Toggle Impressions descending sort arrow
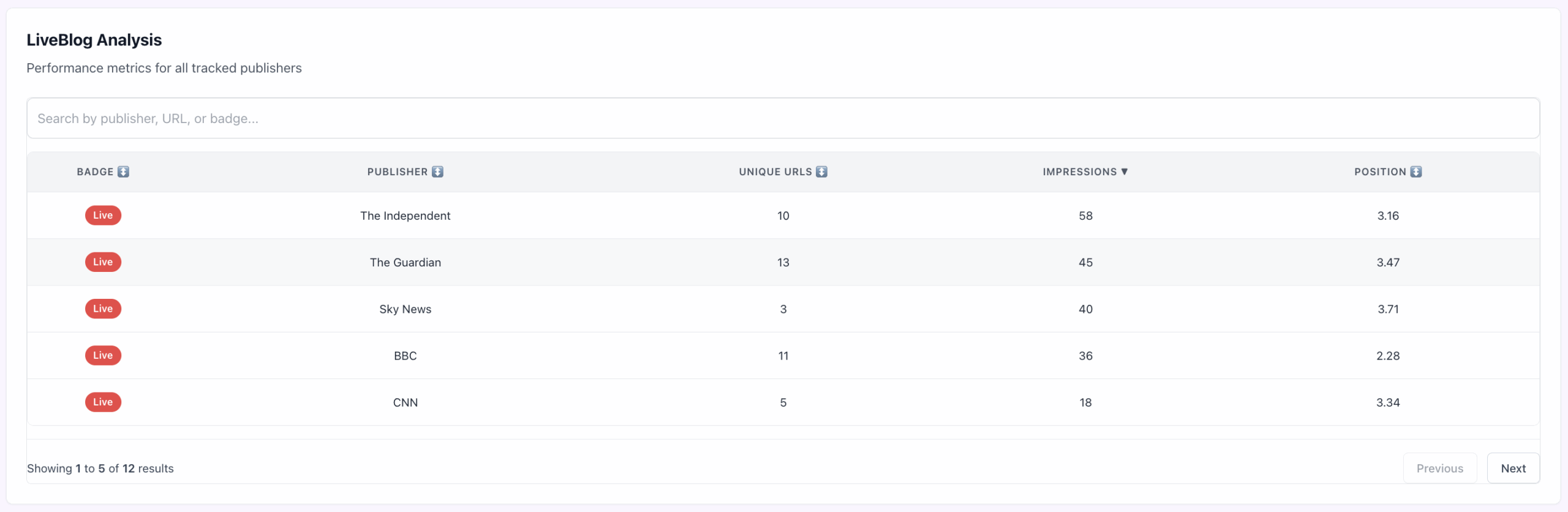 coord(1125,172)
